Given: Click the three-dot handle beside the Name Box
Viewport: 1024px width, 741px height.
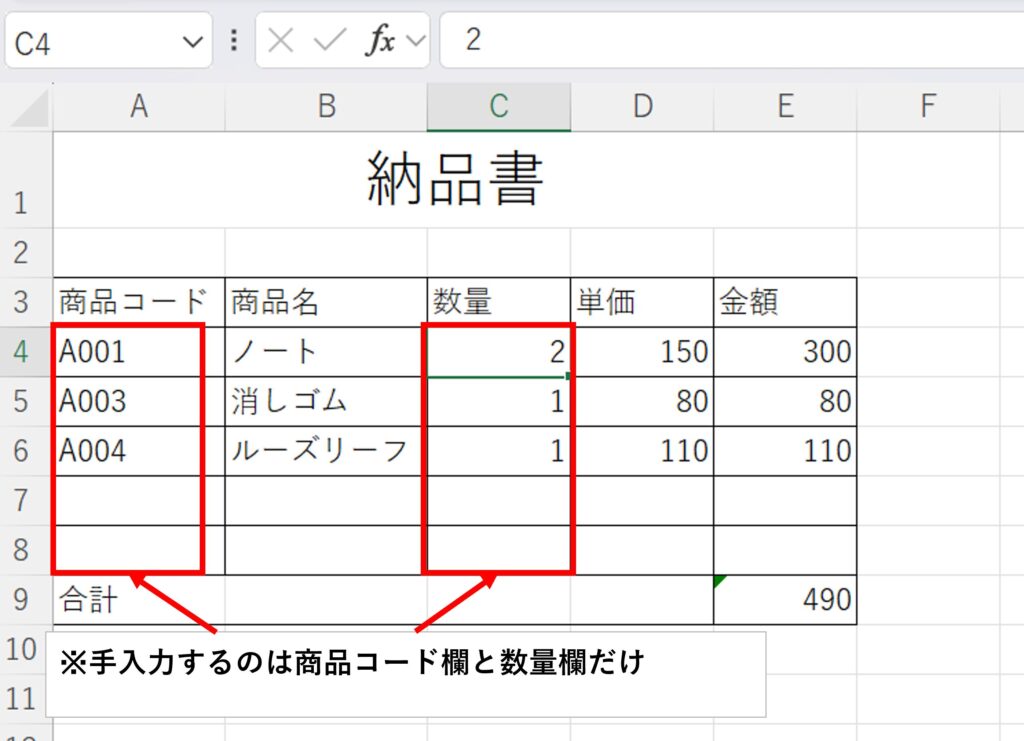Looking at the screenshot, I should 234,40.
